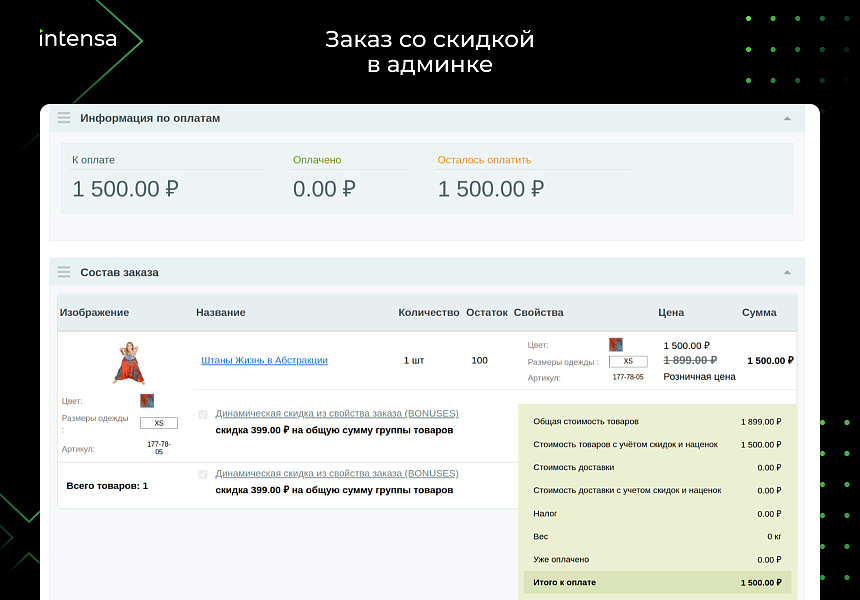Screen dimensions: 860x600
Task: Click the Цена column header
Action: (669, 312)
